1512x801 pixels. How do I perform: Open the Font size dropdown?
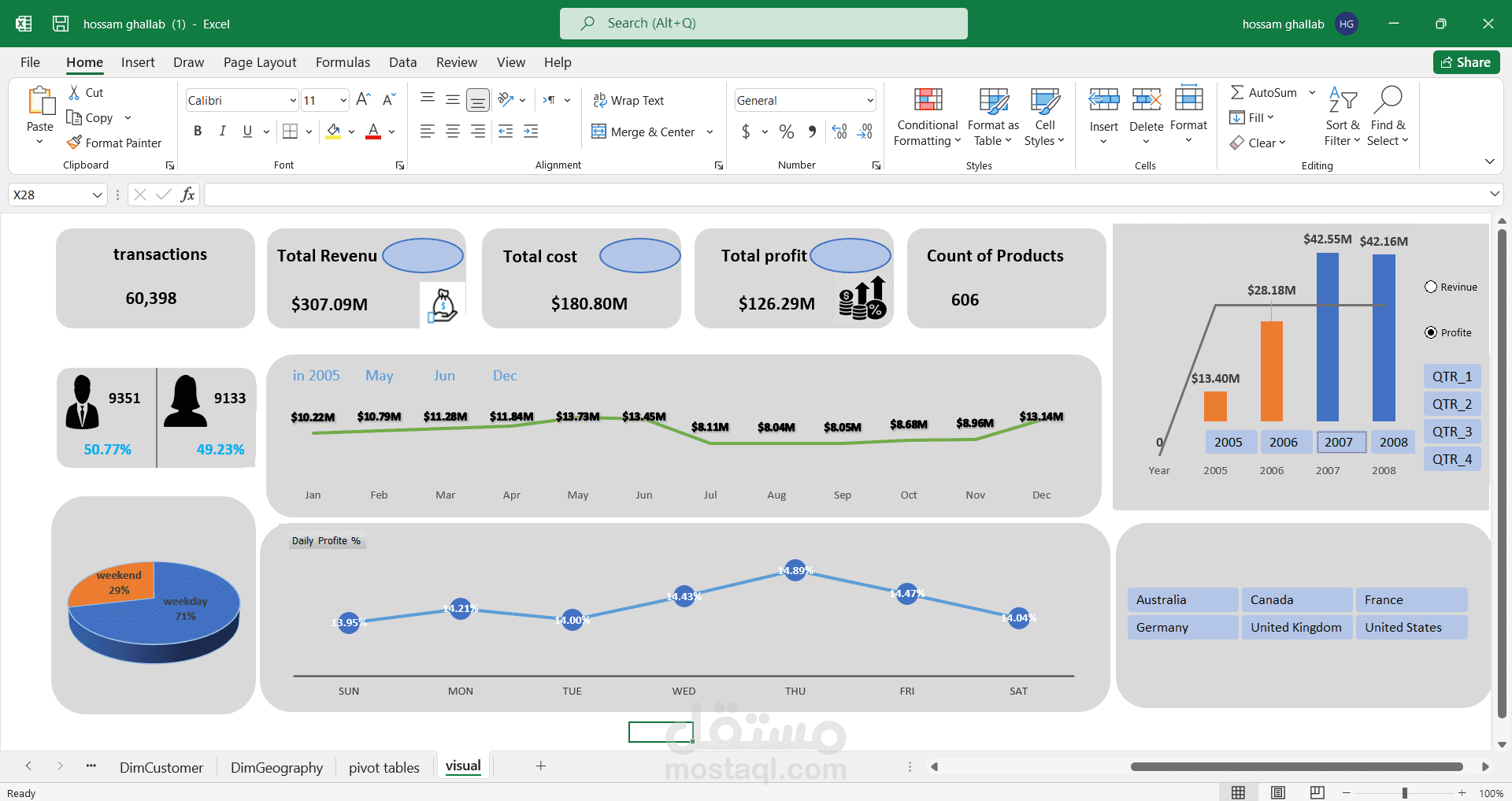[x=343, y=100]
